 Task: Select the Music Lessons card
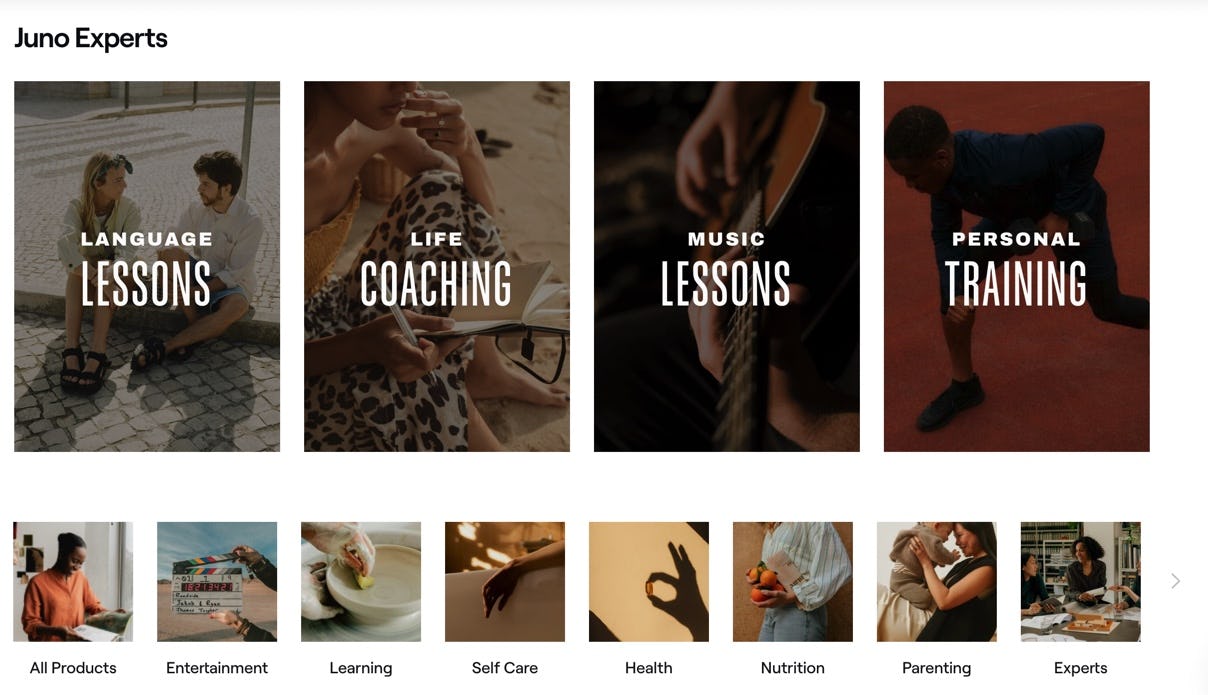(727, 266)
